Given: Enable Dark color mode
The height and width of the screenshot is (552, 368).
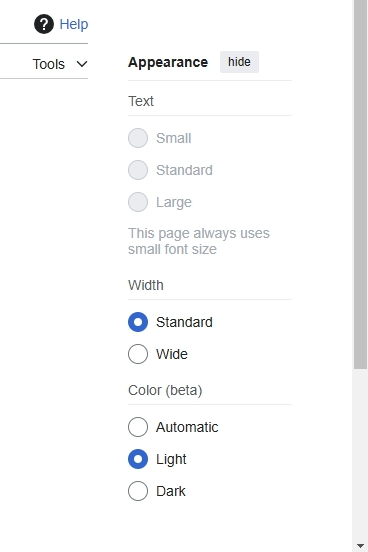Looking at the screenshot, I should pyautogui.click(x=138, y=491).
